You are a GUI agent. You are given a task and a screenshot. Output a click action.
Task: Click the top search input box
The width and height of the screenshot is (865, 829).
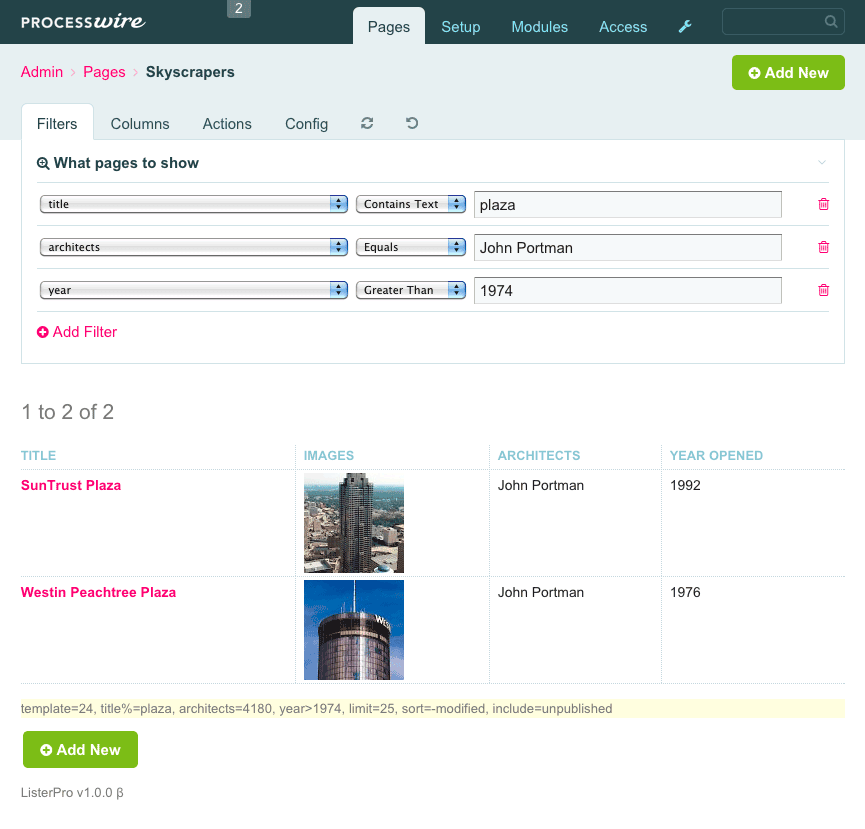(x=783, y=22)
